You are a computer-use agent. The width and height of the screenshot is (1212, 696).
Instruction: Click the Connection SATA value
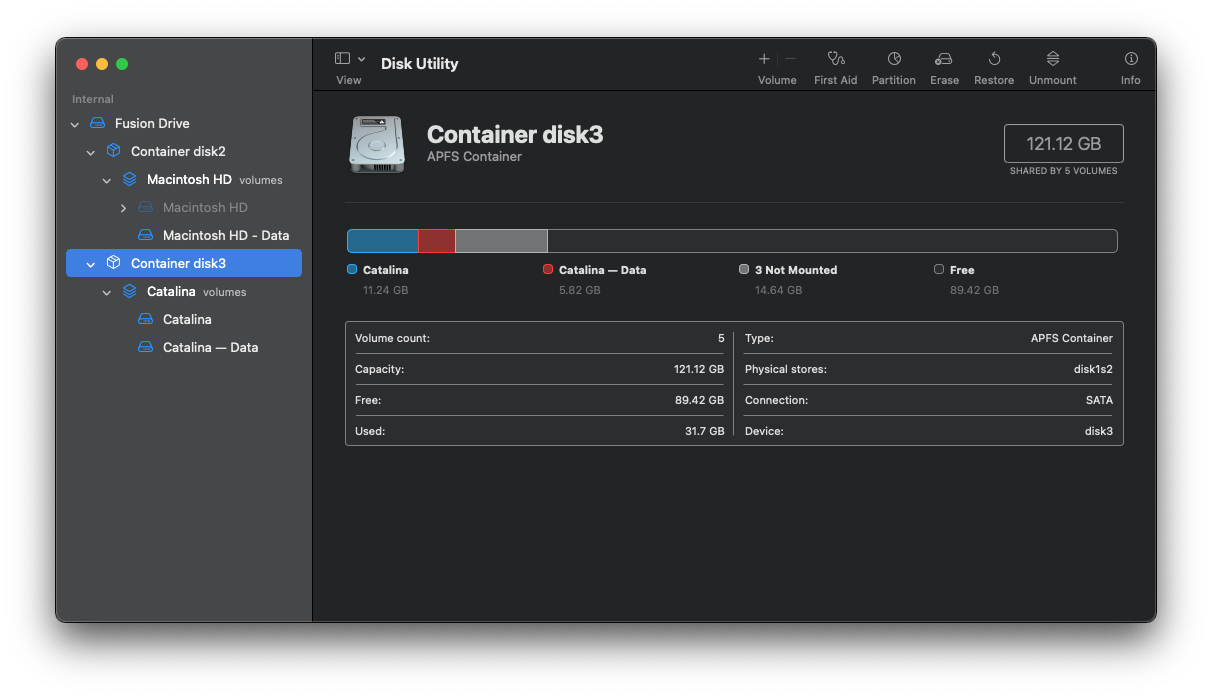[x=1098, y=400]
